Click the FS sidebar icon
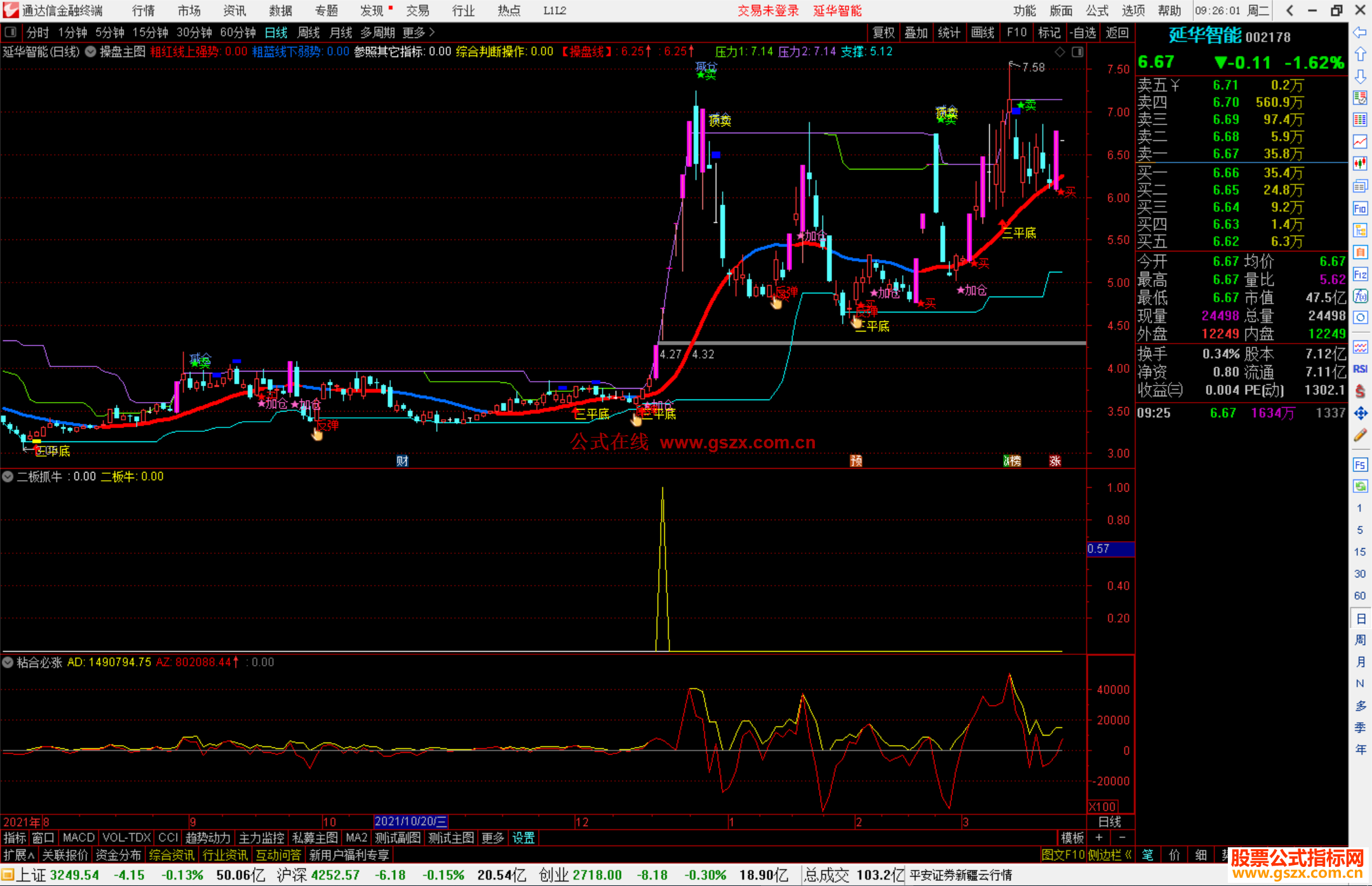The image size is (1372, 886). coord(1360,465)
